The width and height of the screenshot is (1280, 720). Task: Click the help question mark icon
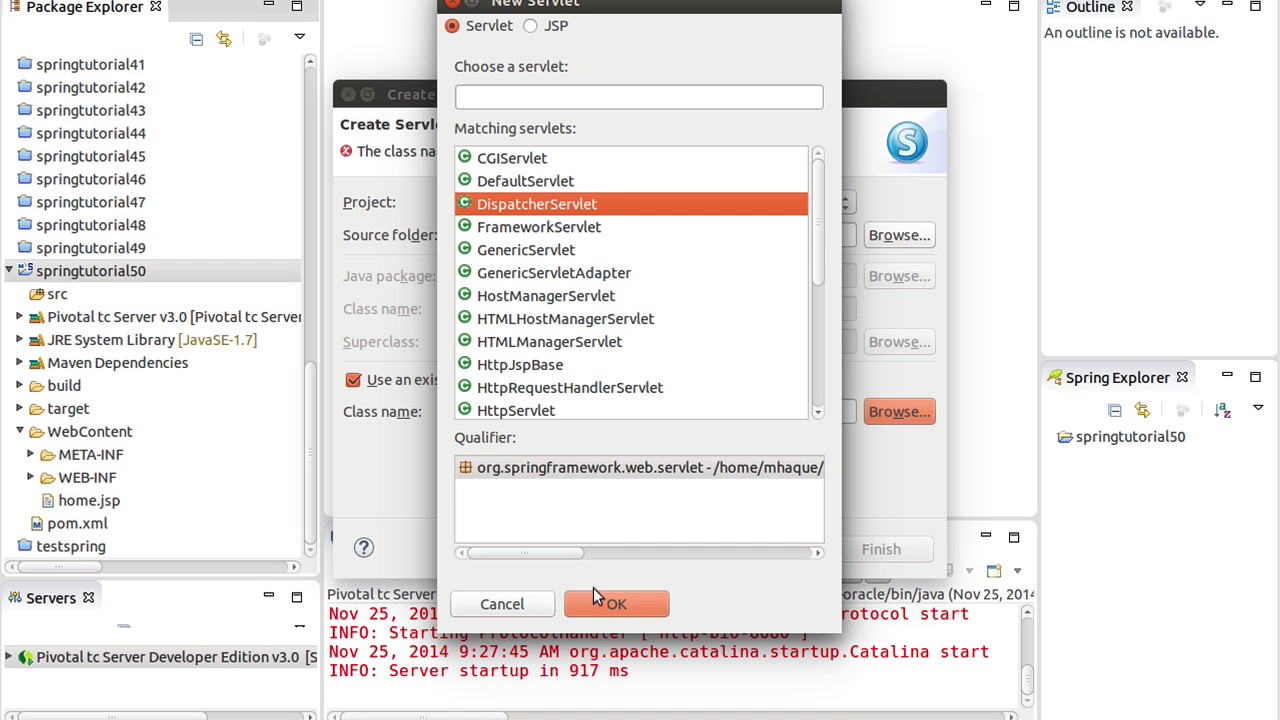tap(364, 547)
